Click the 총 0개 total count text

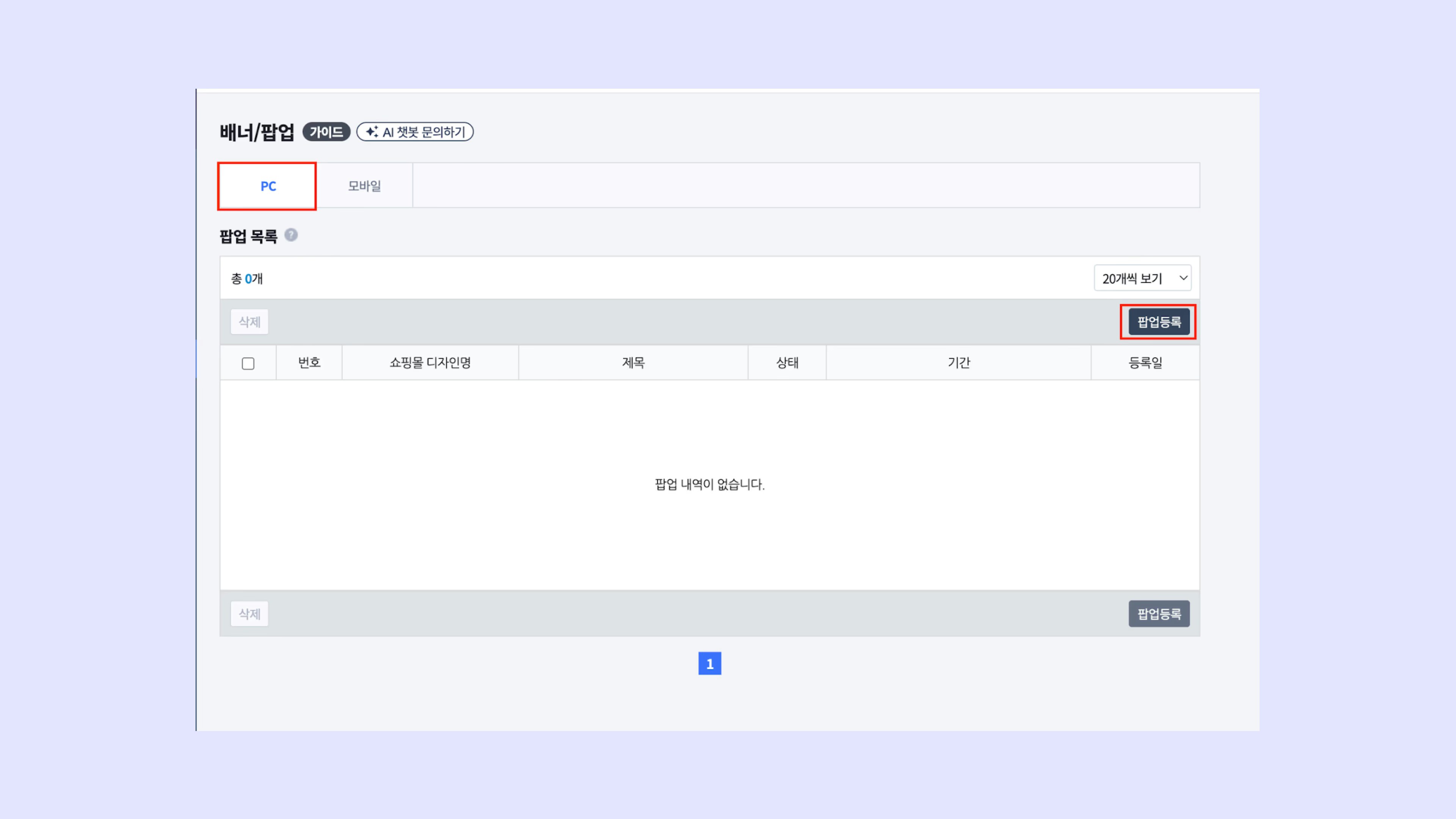(x=246, y=279)
